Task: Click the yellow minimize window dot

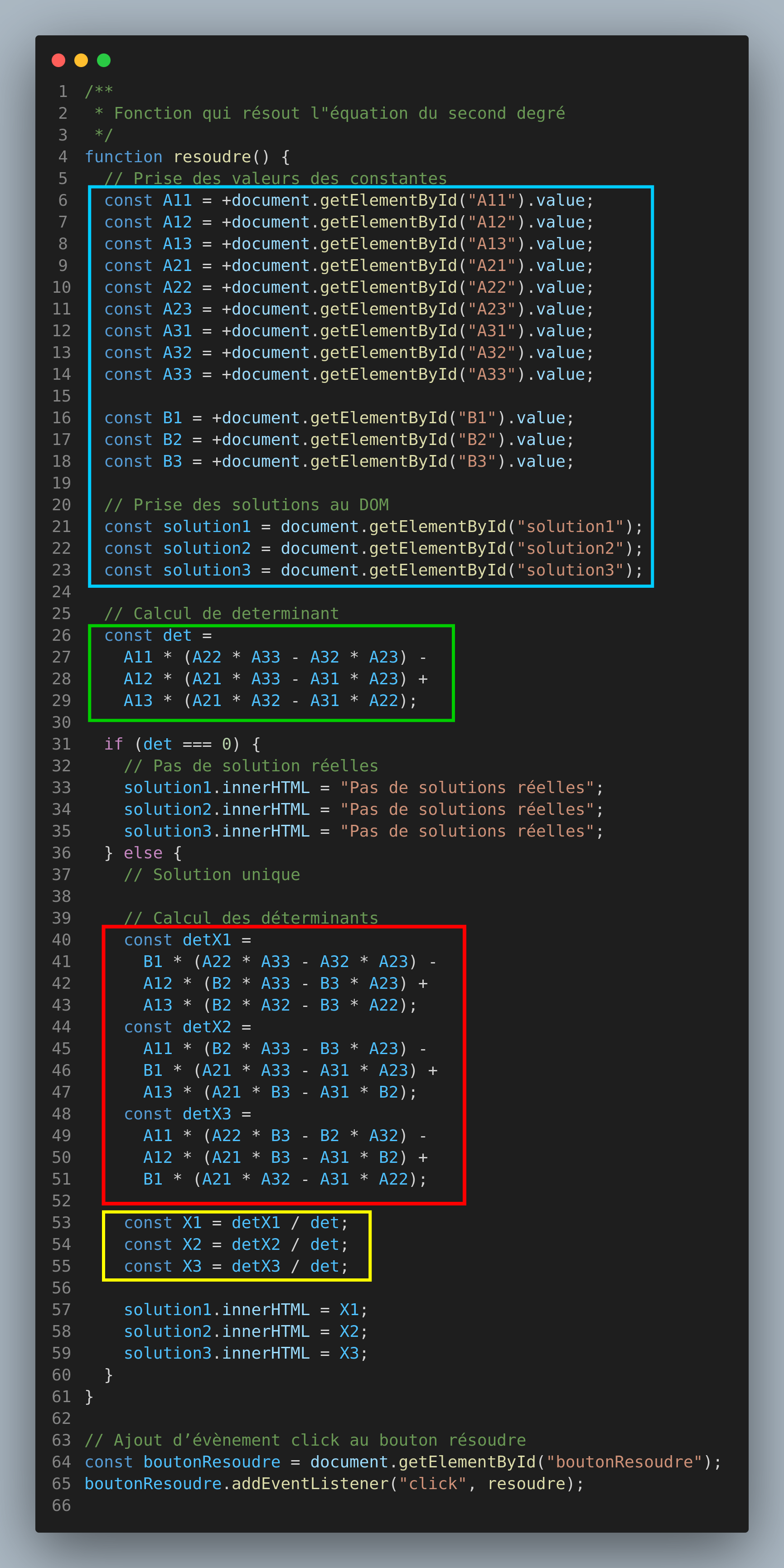Action: click(x=81, y=60)
